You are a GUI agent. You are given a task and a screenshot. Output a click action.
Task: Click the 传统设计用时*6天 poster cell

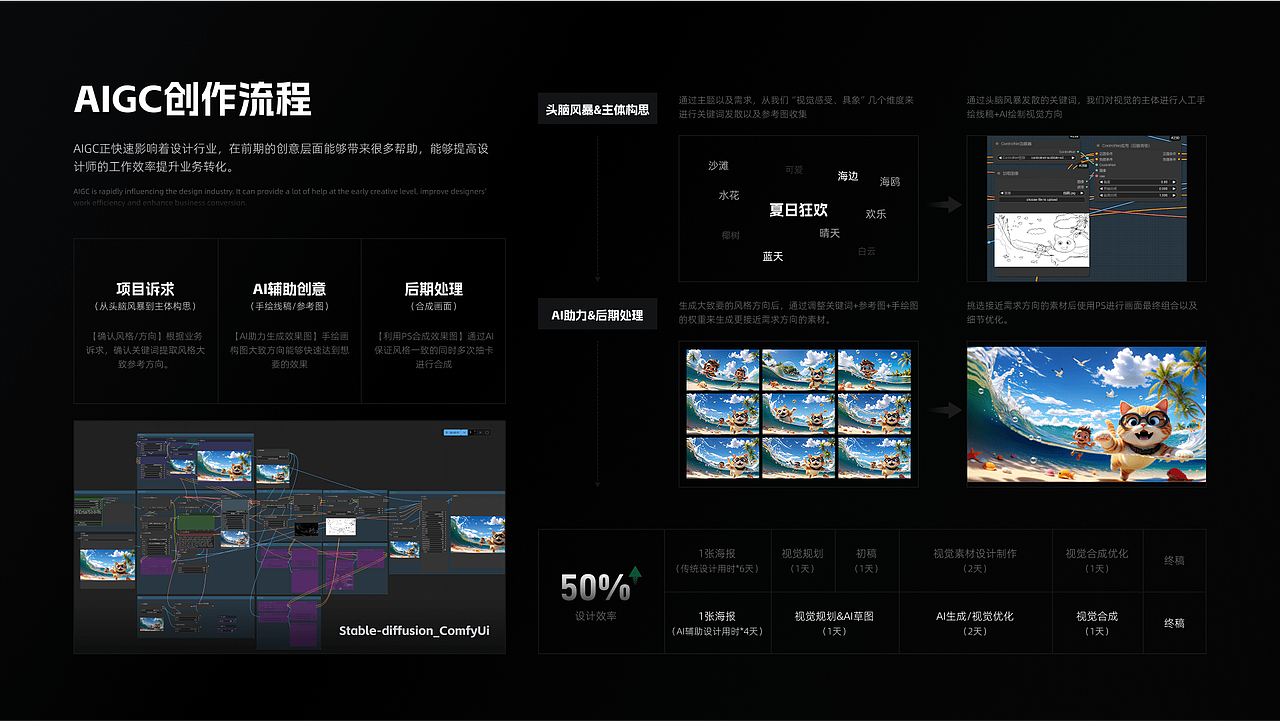click(718, 561)
